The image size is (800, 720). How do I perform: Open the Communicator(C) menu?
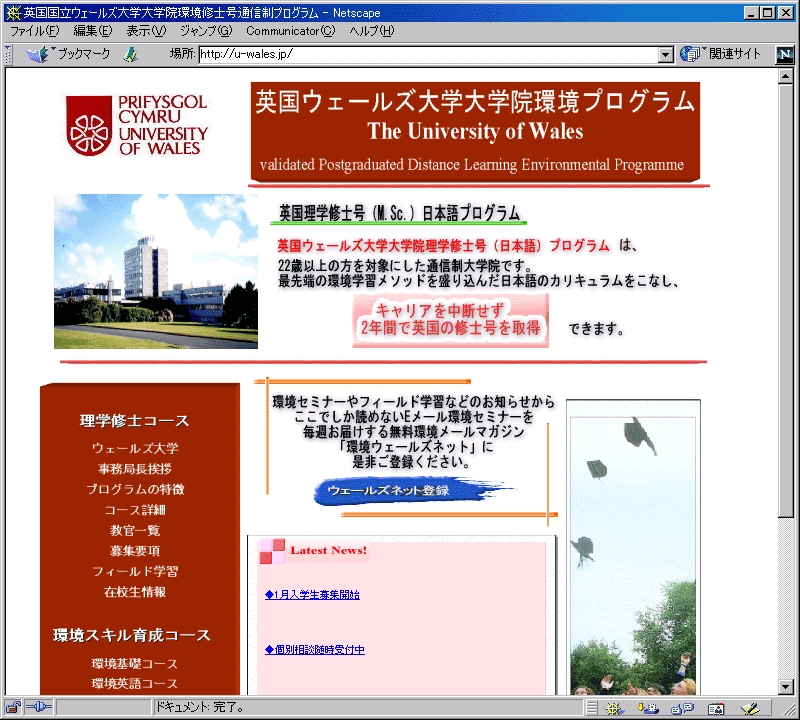290,31
